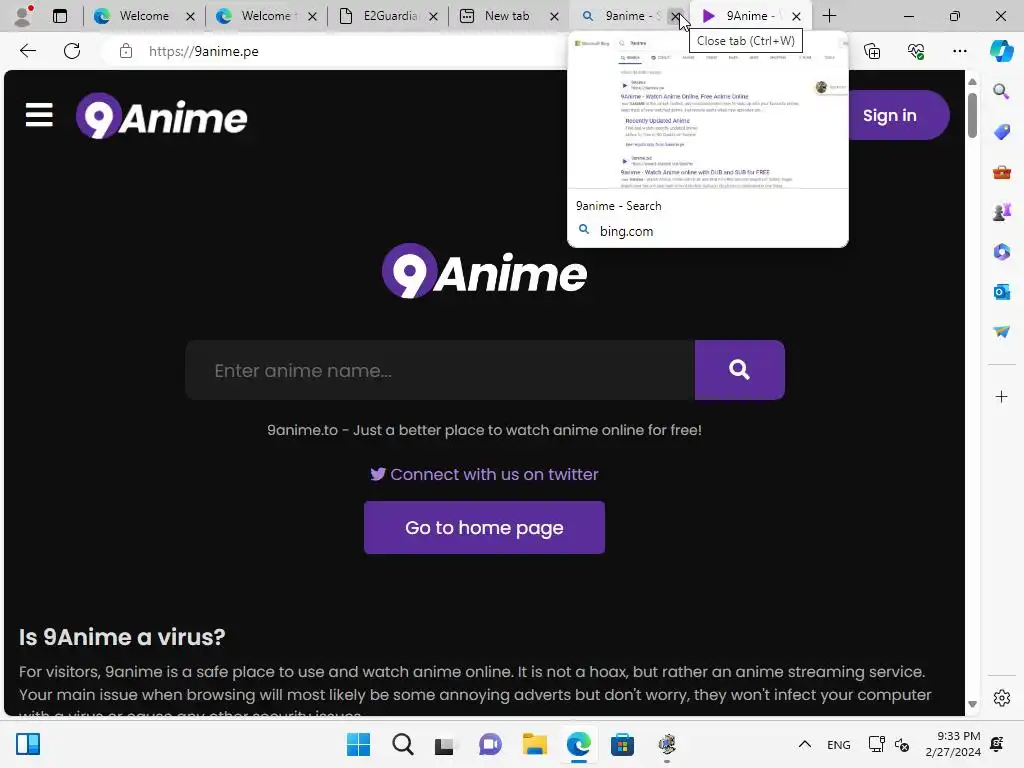The image size is (1024, 768).
Task: Open the sidebar Tools briefcase icon
Action: (1001, 172)
